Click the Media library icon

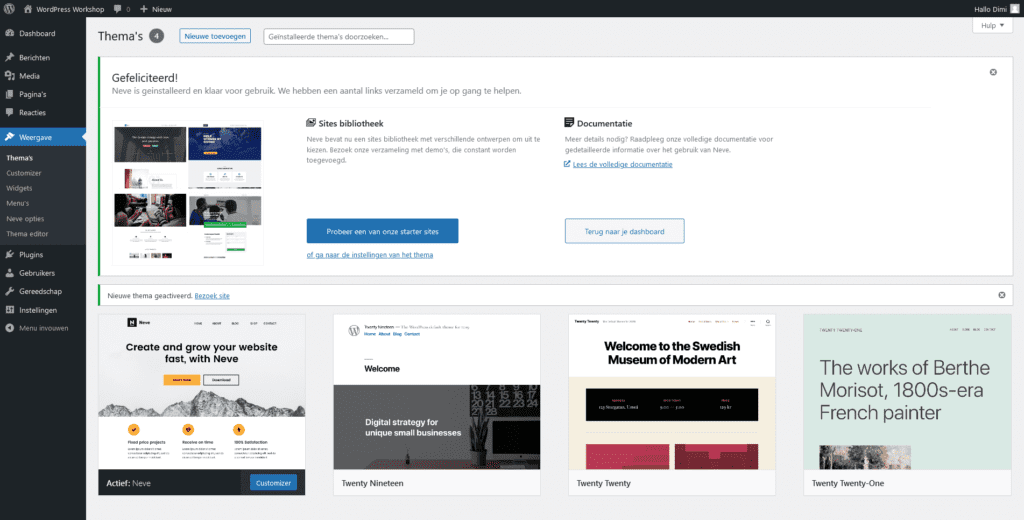pyautogui.click(x=10, y=76)
